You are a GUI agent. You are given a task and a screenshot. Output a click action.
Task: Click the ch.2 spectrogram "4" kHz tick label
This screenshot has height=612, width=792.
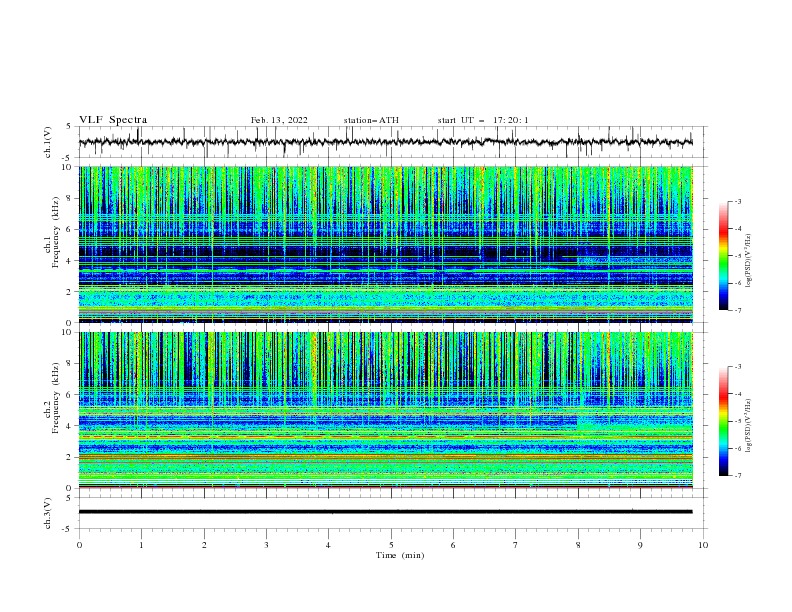point(69,426)
